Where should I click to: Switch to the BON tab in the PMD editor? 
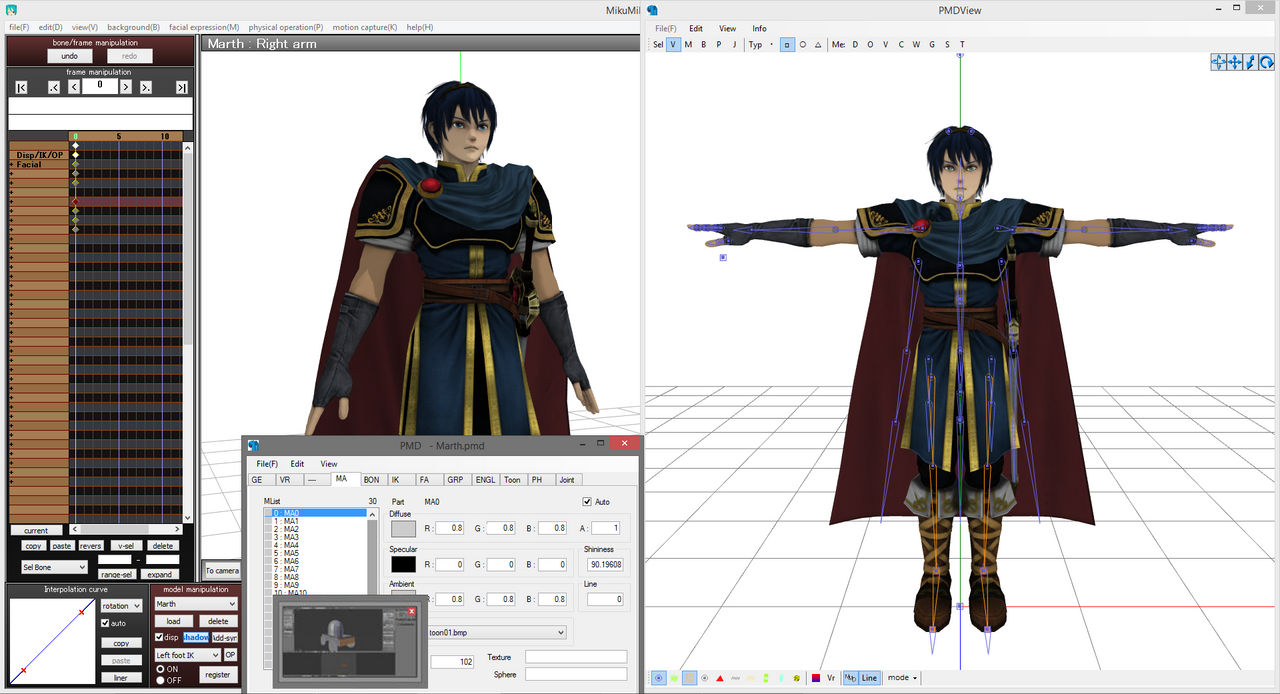point(371,479)
